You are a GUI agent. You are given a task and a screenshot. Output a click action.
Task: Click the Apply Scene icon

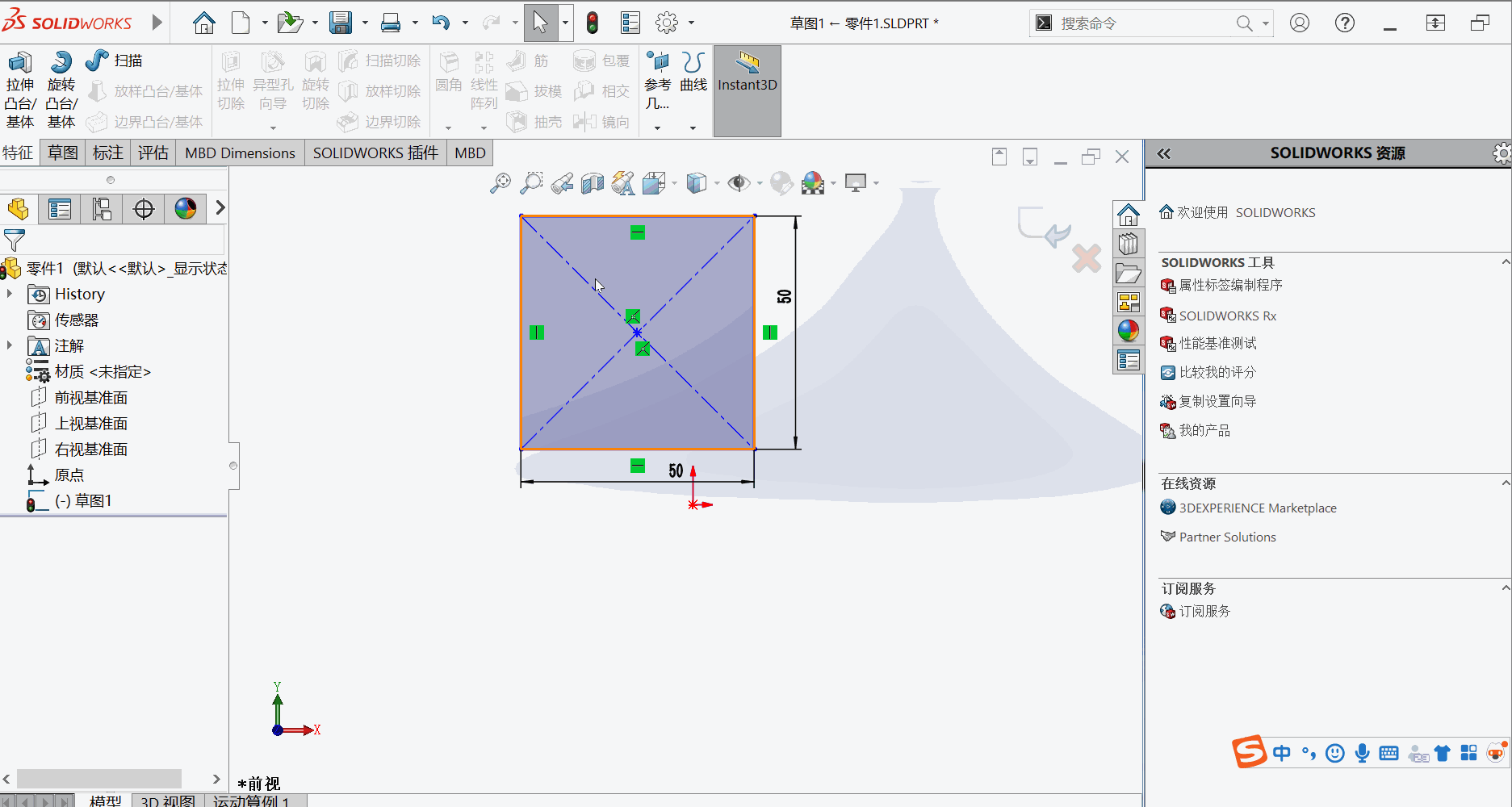(x=813, y=183)
